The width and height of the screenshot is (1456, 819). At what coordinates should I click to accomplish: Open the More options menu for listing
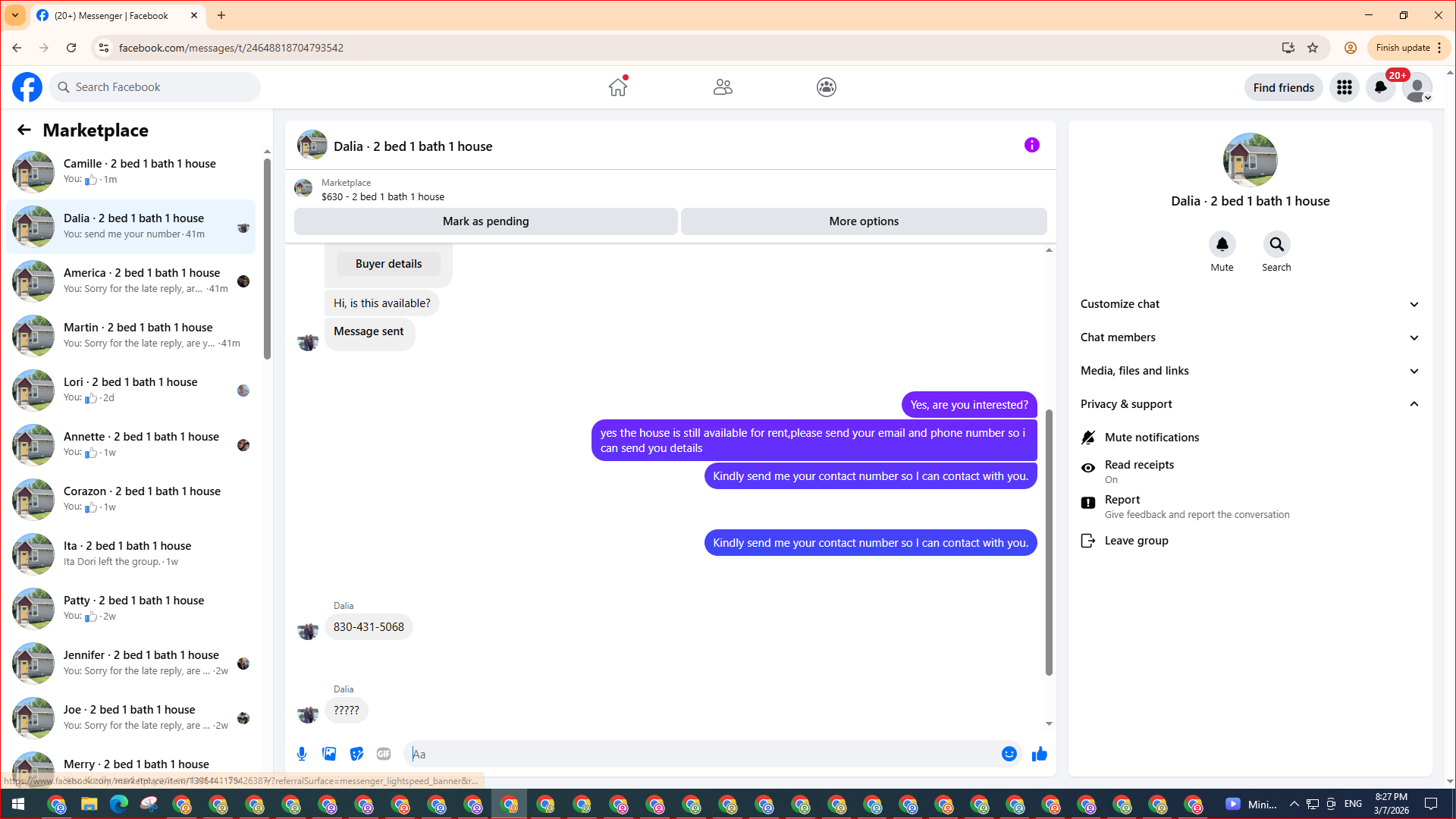(x=864, y=221)
